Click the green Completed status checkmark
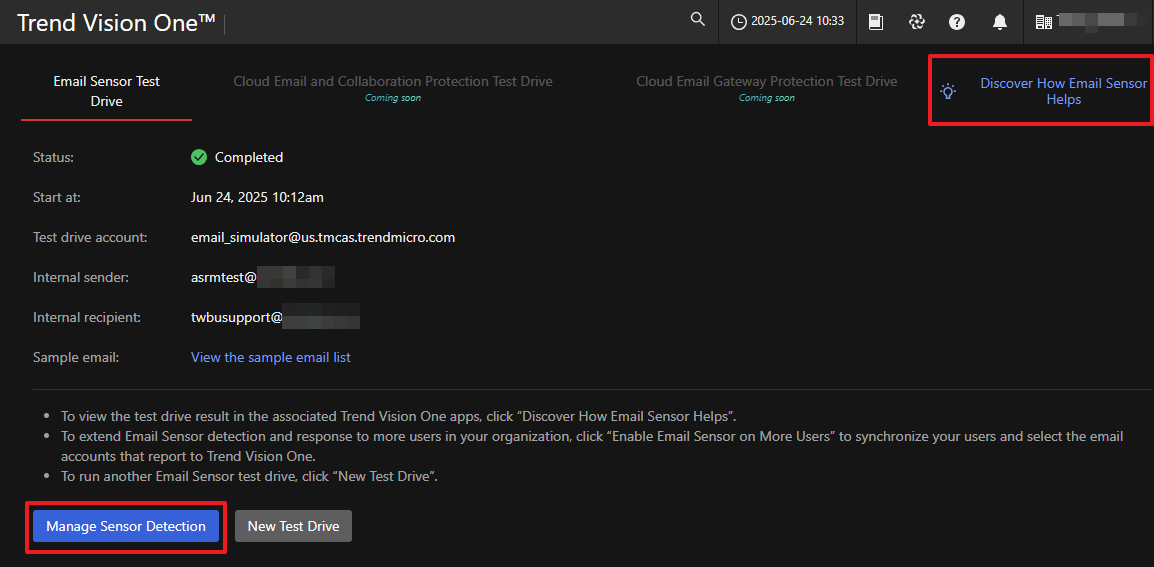1154x567 pixels. pos(199,157)
